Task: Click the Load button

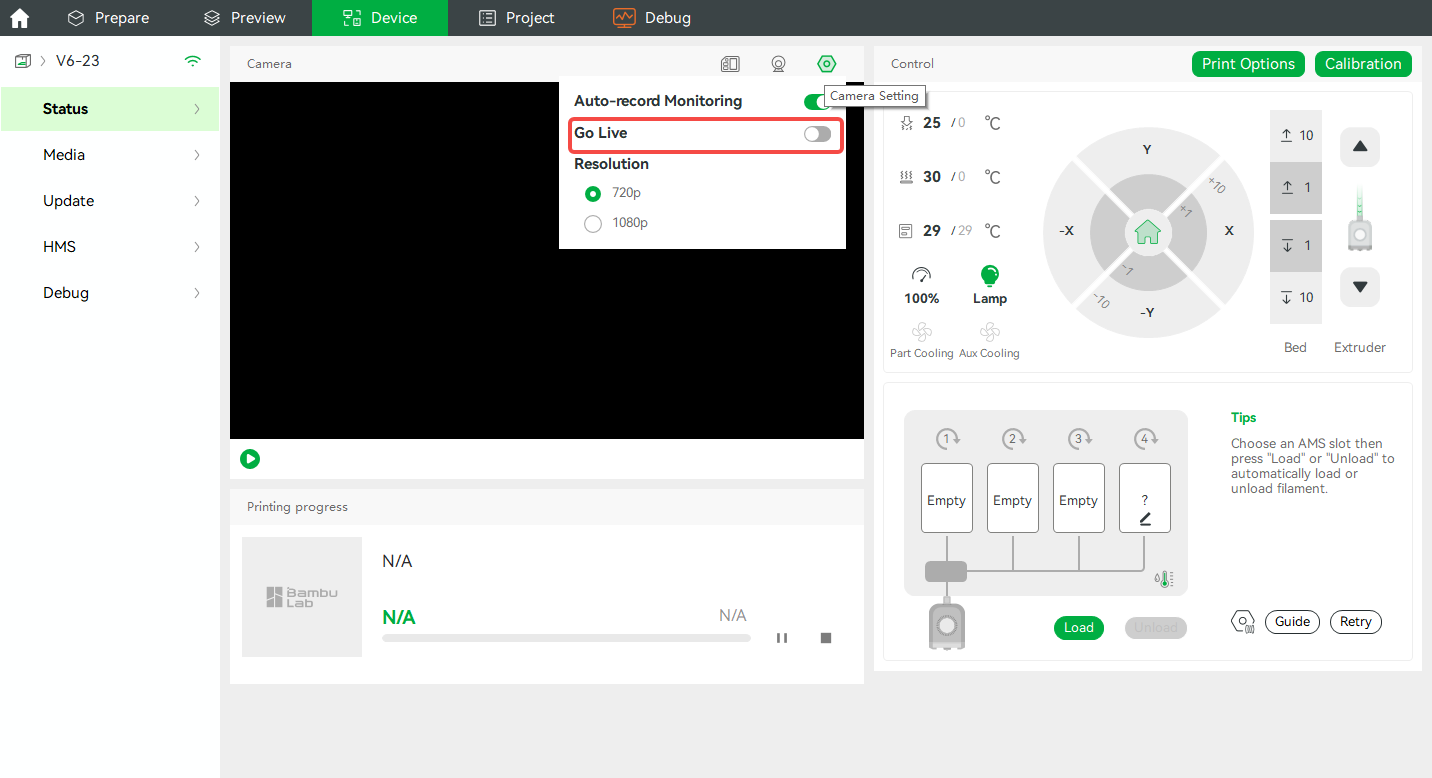Action: [1079, 628]
